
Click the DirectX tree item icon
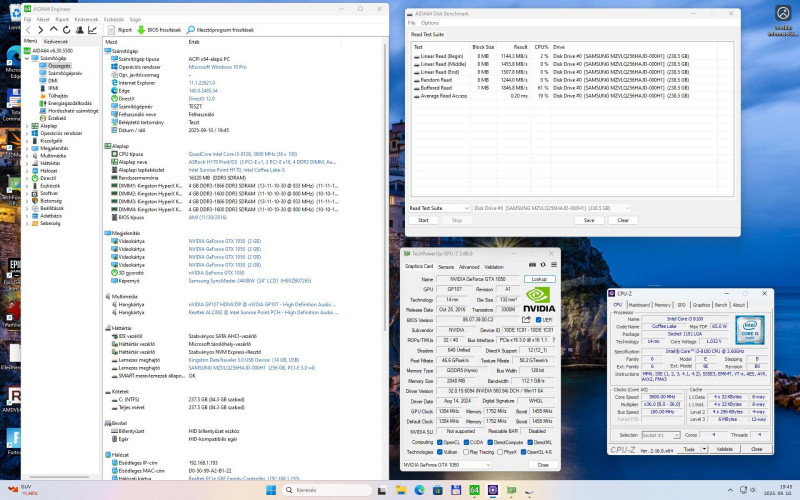[35, 178]
